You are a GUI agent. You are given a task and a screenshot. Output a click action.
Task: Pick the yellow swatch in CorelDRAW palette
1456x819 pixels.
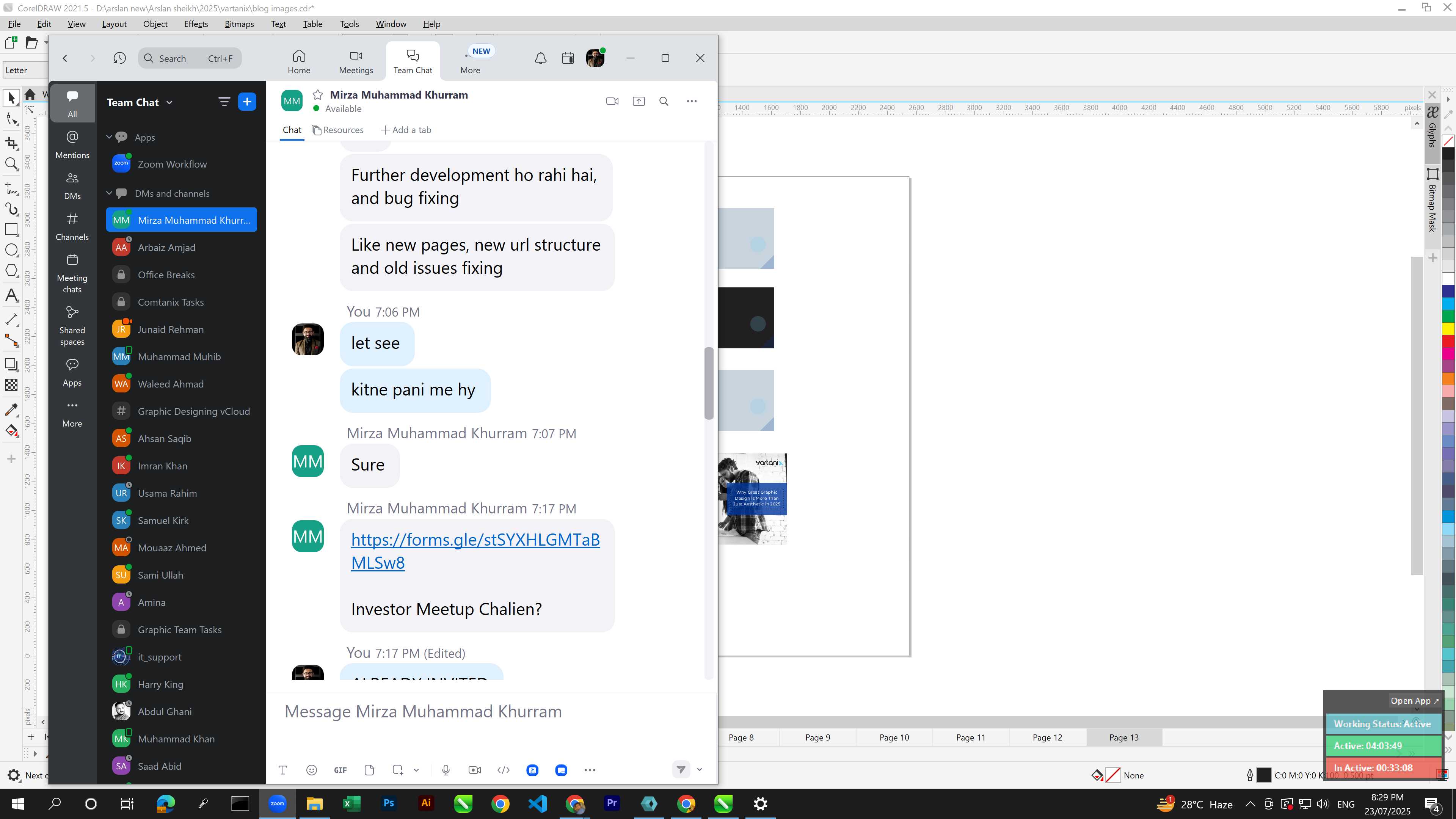point(1449,328)
